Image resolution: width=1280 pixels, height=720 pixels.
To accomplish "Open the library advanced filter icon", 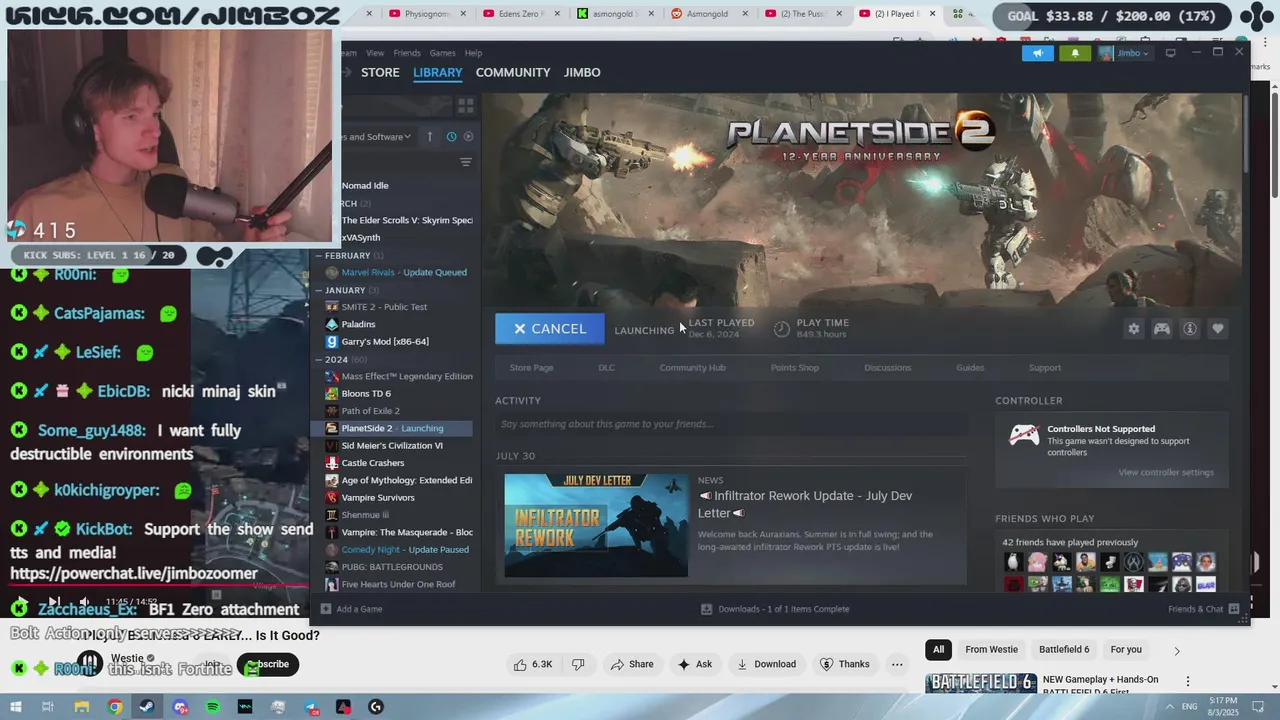I will pos(465,162).
